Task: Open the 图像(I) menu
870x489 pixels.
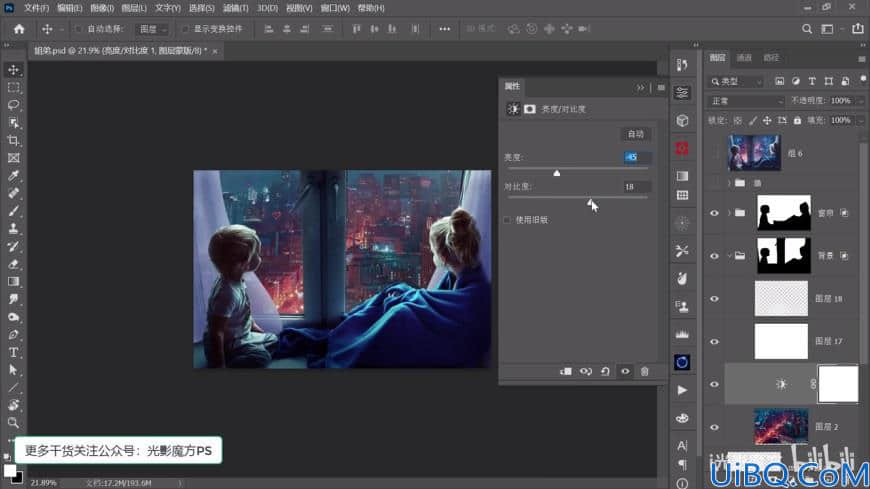Action: click(x=102, y=8)
